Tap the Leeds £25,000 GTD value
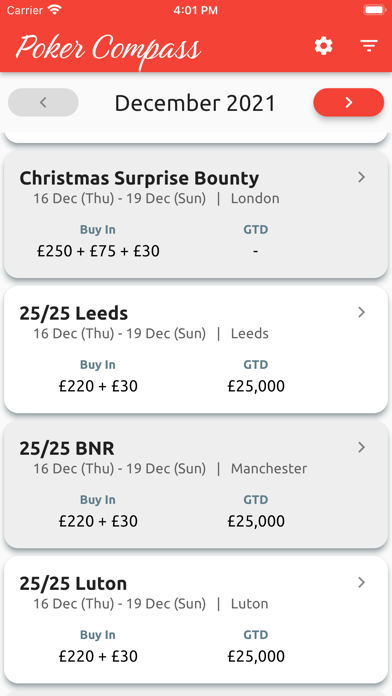Viewport: 392px width, 696px height. 256,386
